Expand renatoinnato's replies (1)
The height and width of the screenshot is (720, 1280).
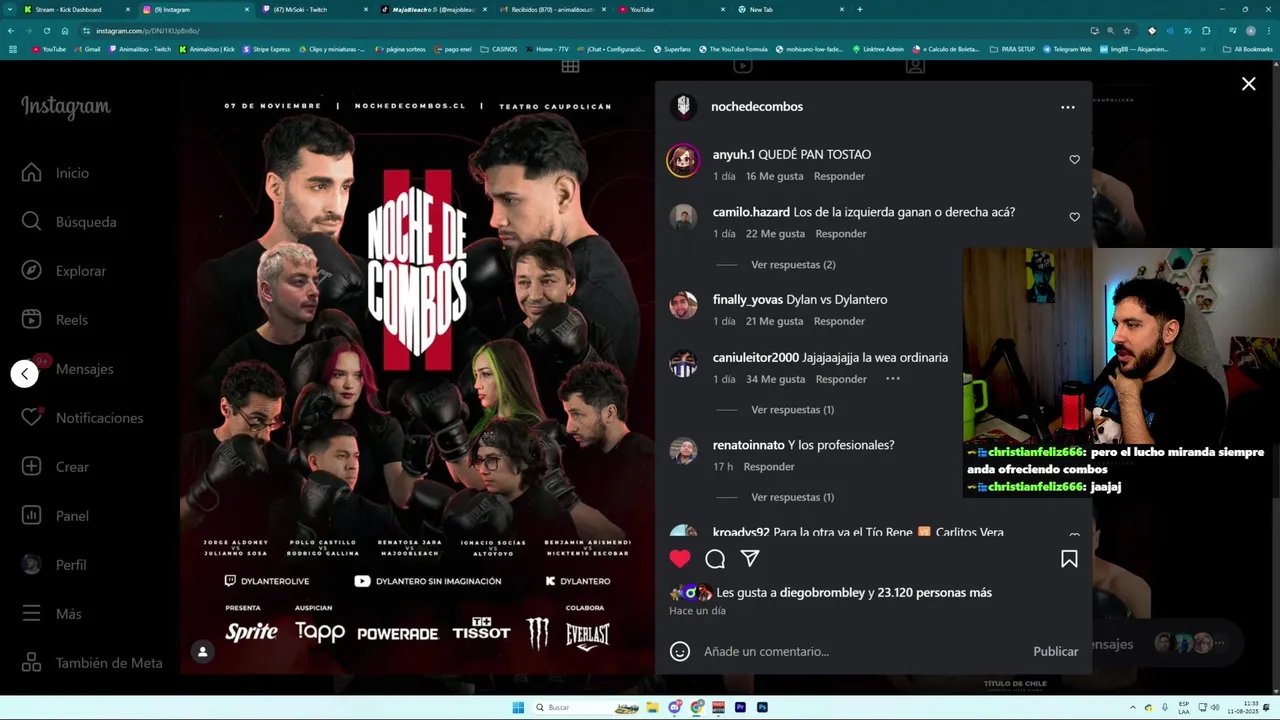792,497
